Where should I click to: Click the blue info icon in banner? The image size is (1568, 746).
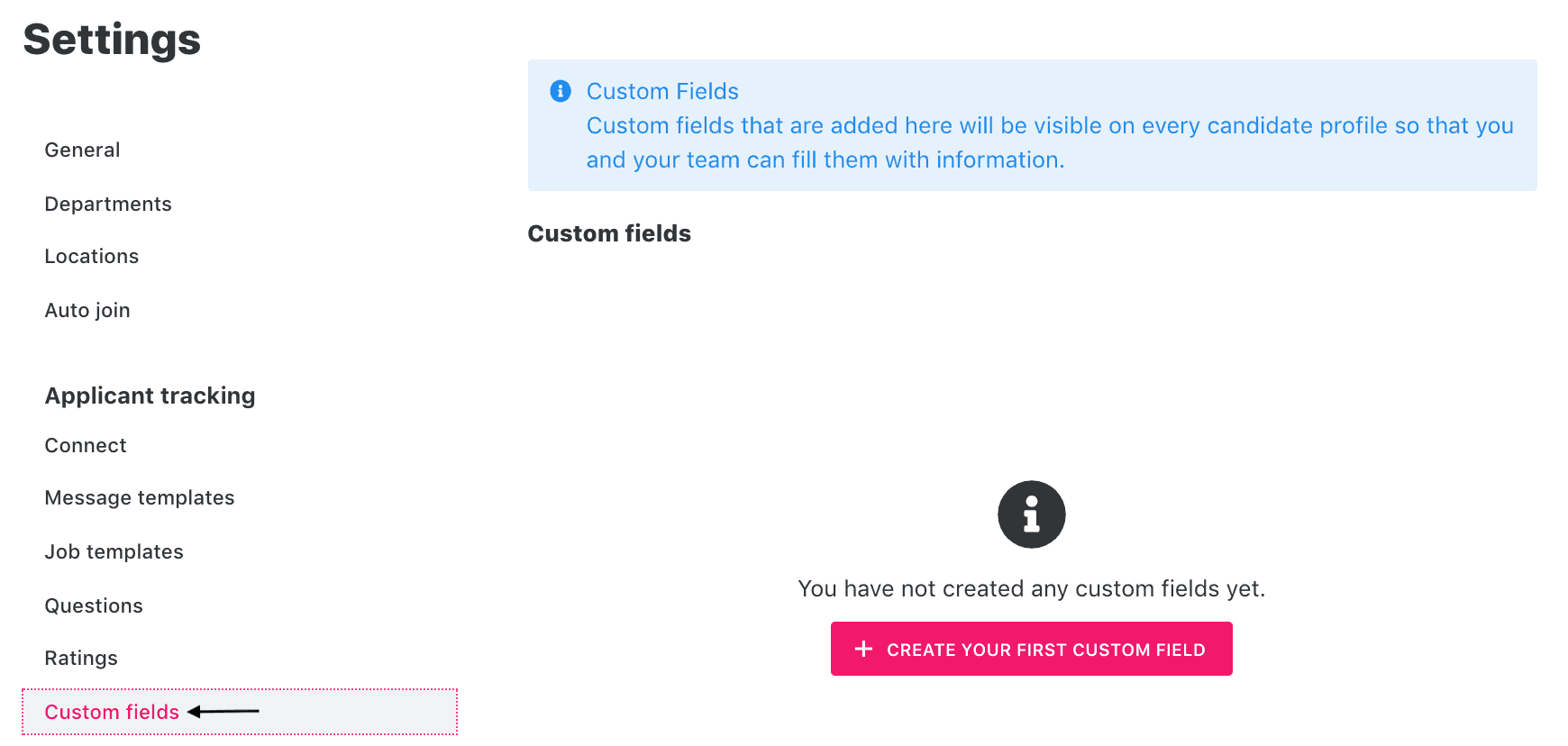click(x=561, y=91)
